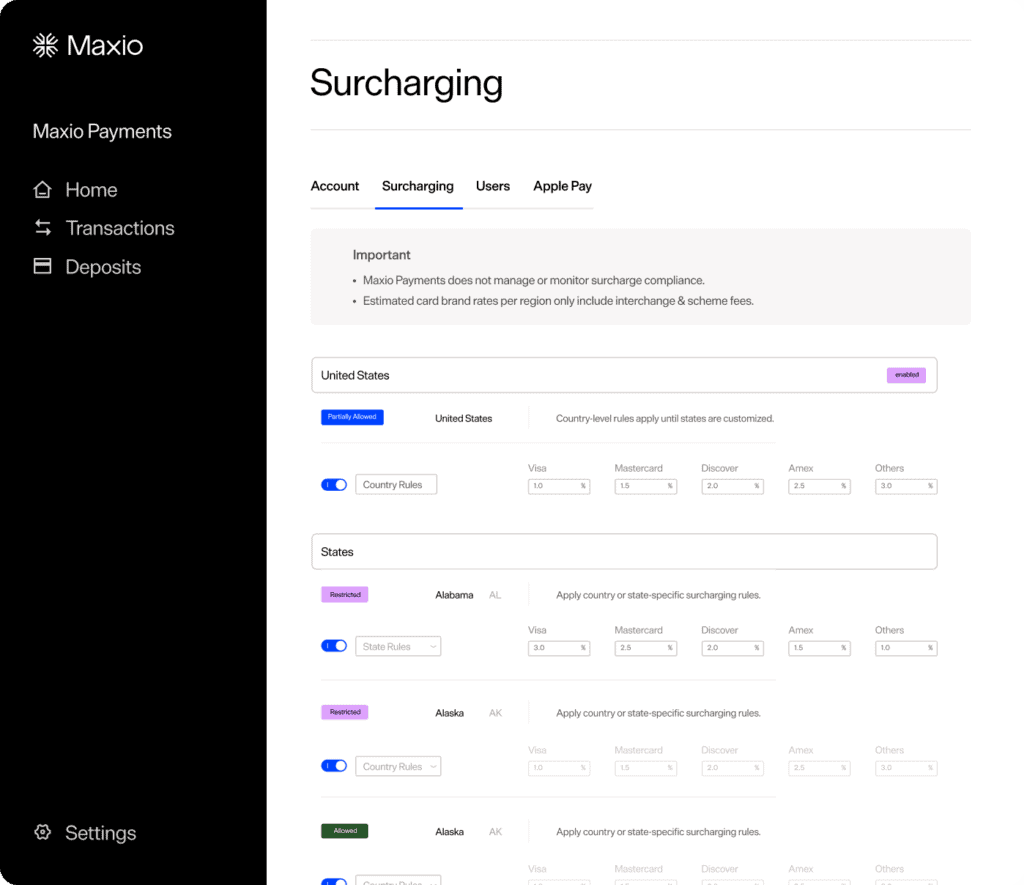
Task: Click the Home house icon
Action: click(42, 189)
